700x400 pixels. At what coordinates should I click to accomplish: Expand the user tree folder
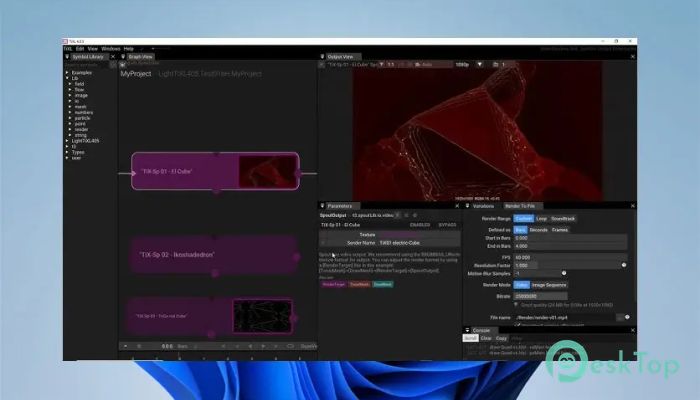(x=67, y=158)
